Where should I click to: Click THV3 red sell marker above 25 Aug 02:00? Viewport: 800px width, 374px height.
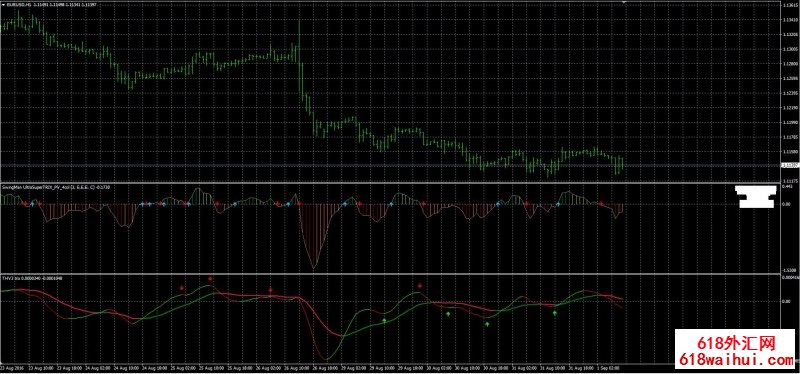(182, 288)
